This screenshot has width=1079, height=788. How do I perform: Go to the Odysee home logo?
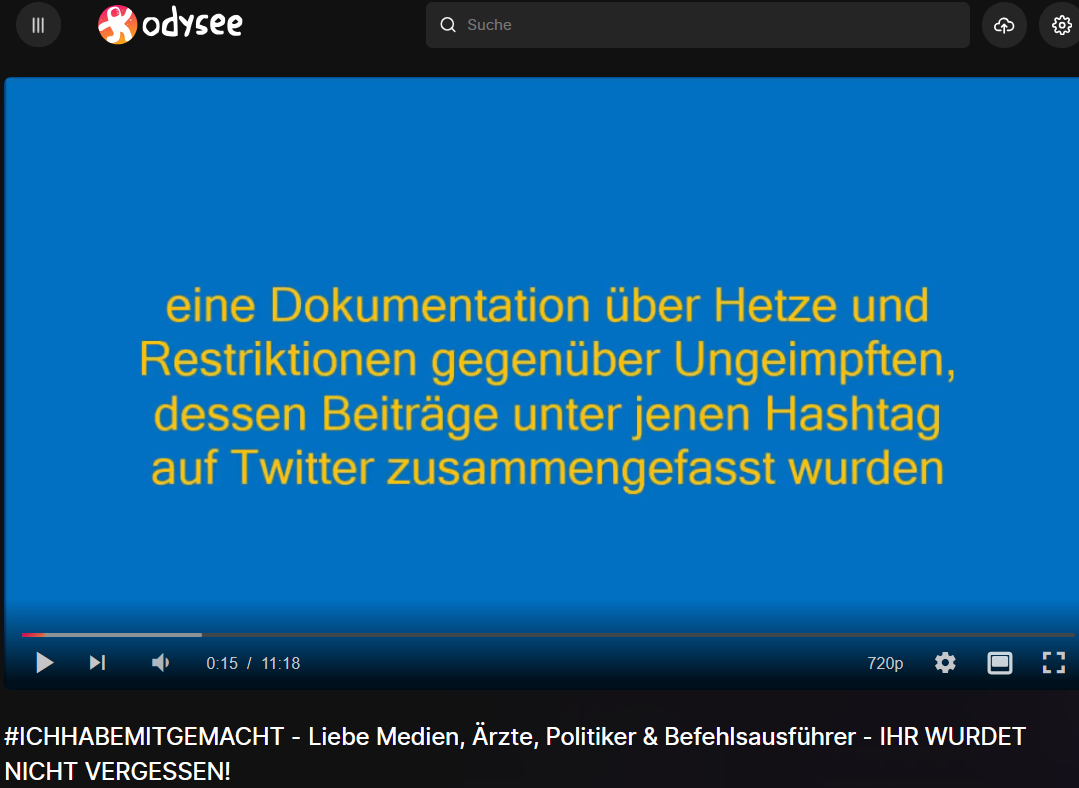170,25
